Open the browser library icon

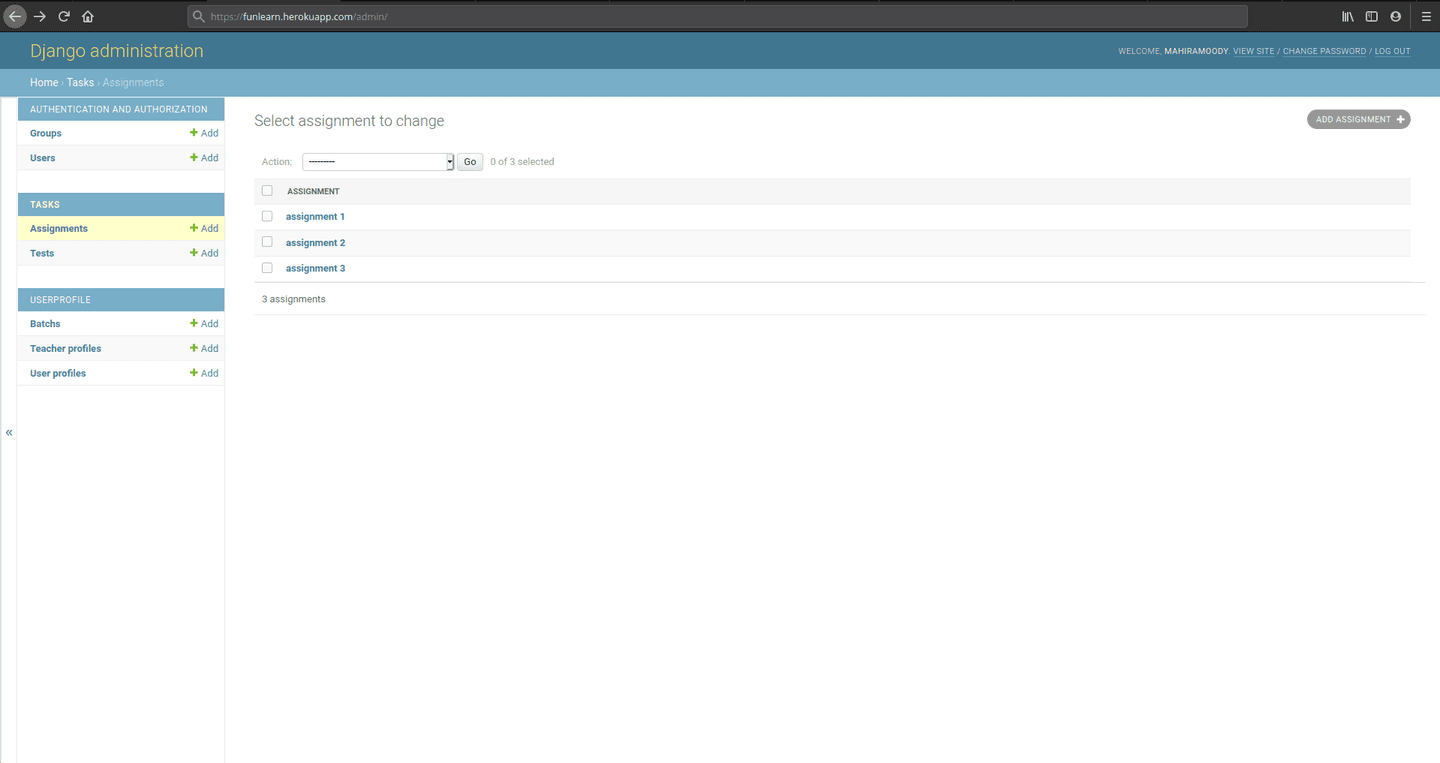click(x=1348, y=16)
